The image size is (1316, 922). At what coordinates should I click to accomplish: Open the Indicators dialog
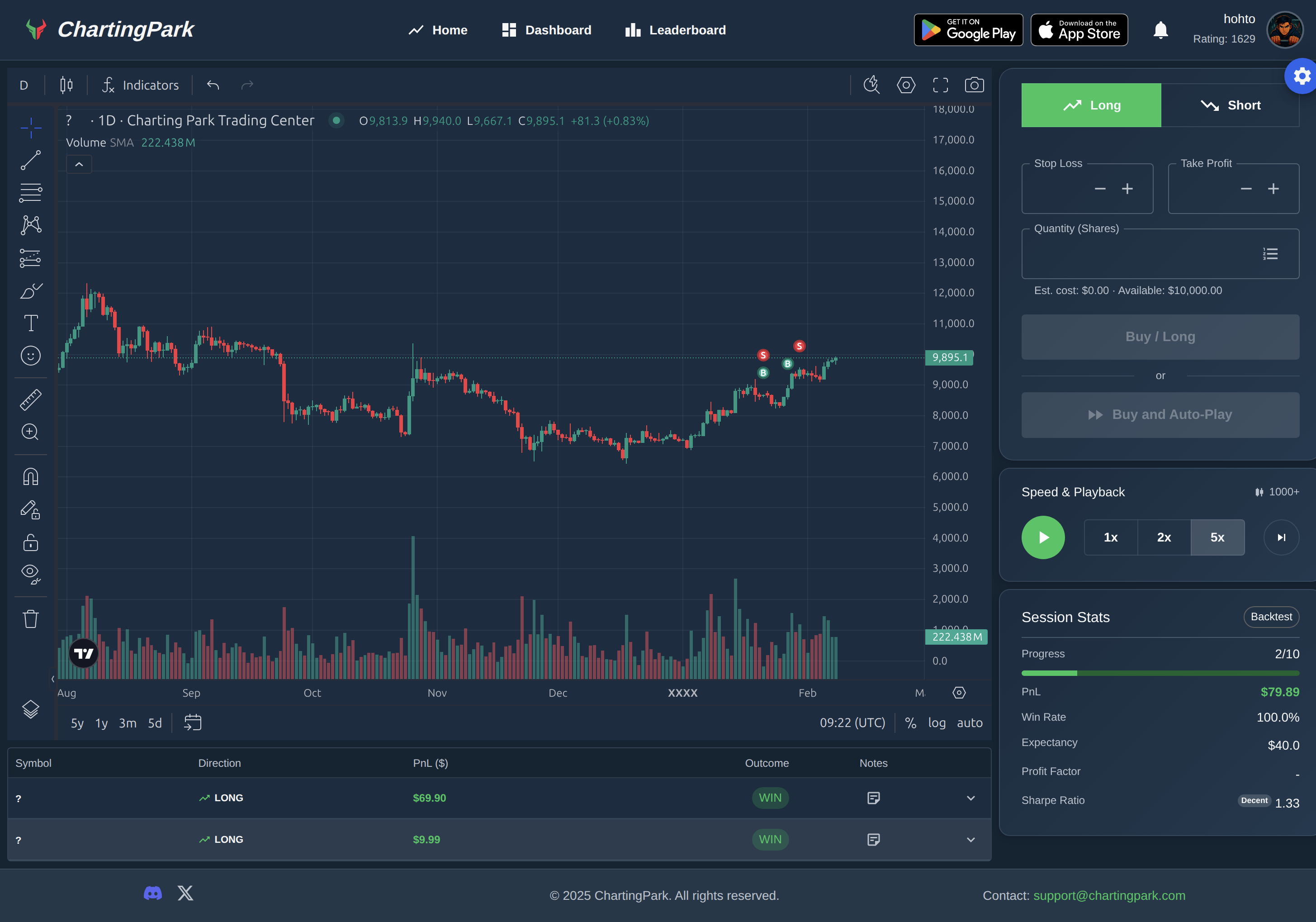pos(141,85)
